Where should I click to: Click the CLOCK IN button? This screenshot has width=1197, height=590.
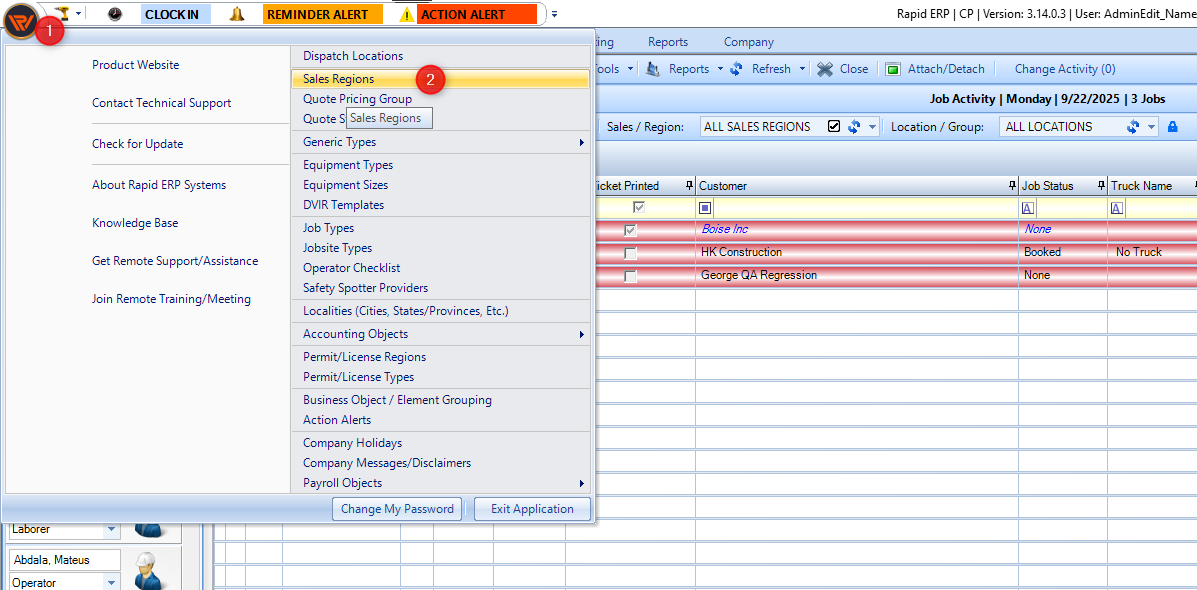pyautogui.click(x=176, y=15)
